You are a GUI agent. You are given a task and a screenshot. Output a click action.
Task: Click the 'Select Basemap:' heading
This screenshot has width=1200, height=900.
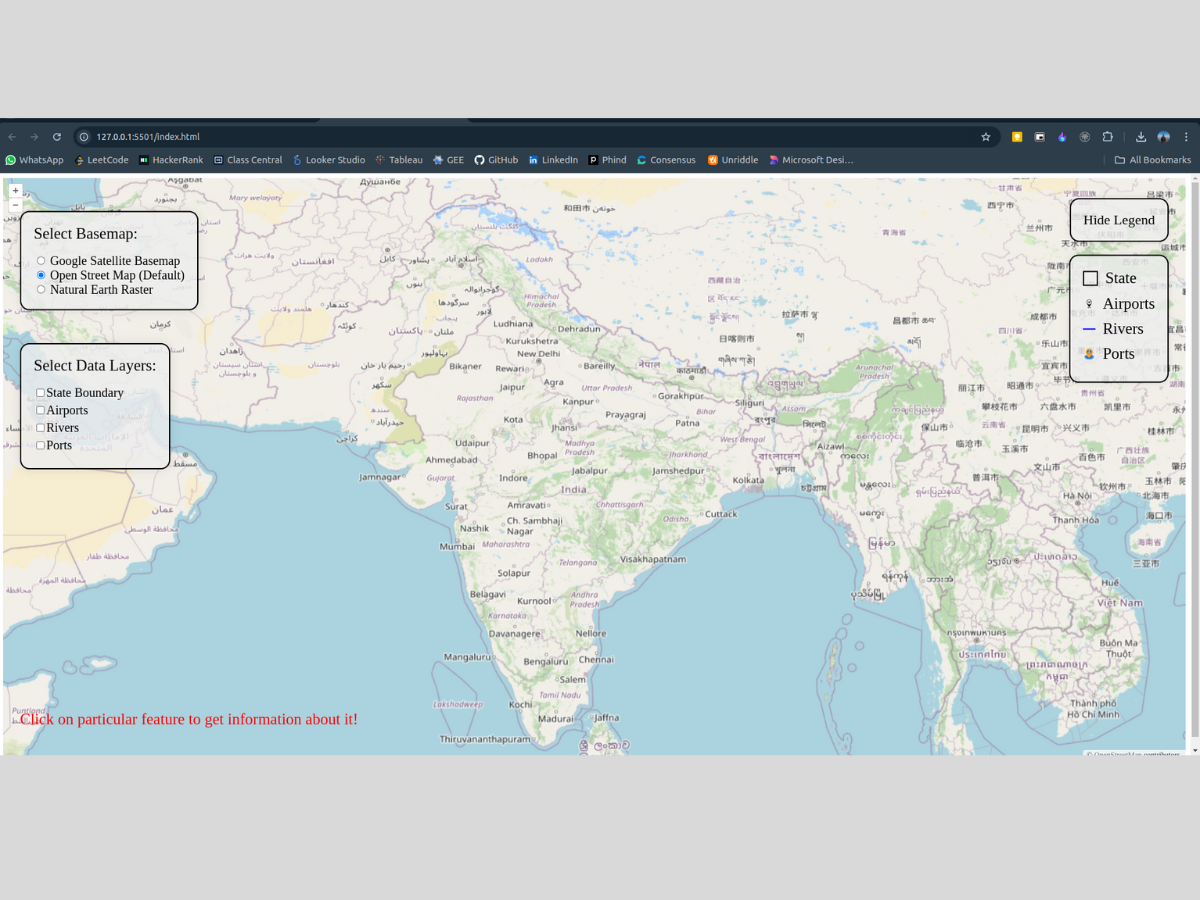[85, 234]
